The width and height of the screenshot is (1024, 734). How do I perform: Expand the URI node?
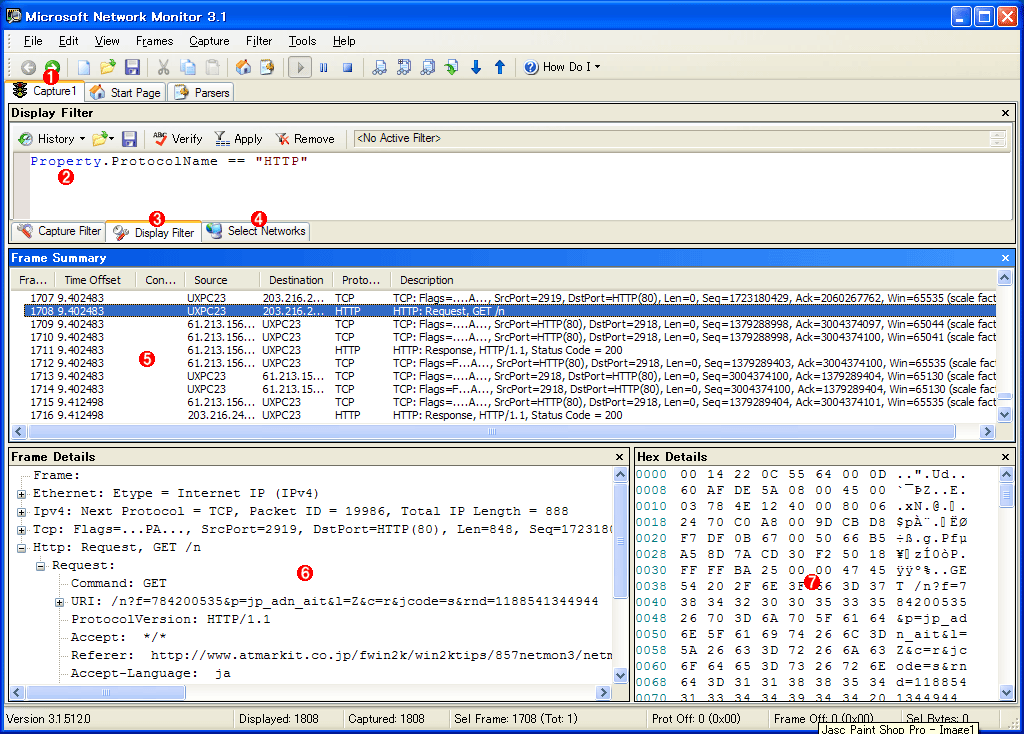[x=59, y=602]
